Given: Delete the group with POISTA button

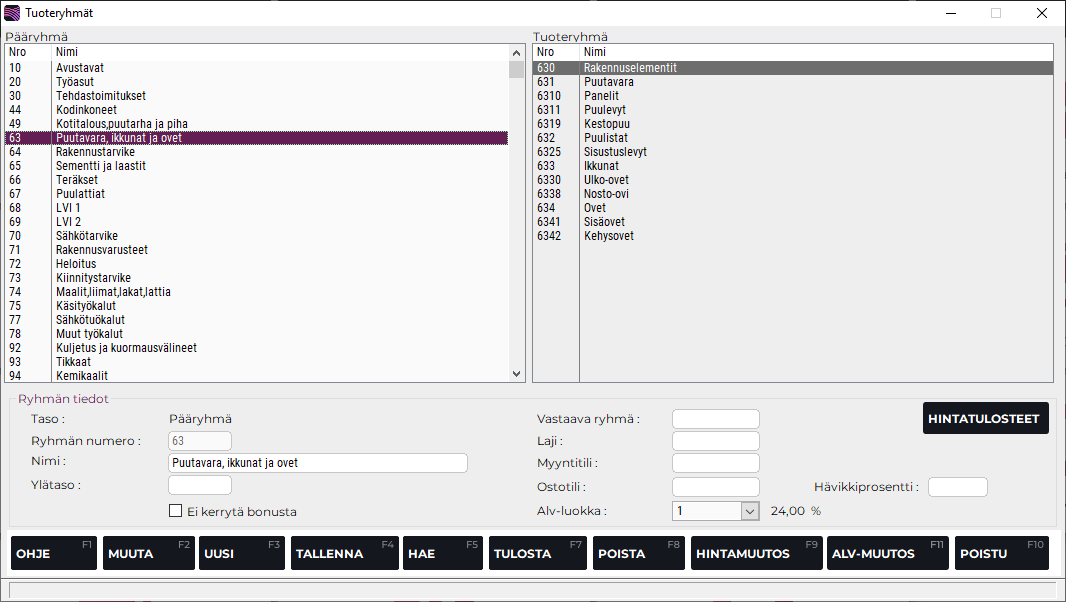Looking at the screenshot, I should [637, 553].
